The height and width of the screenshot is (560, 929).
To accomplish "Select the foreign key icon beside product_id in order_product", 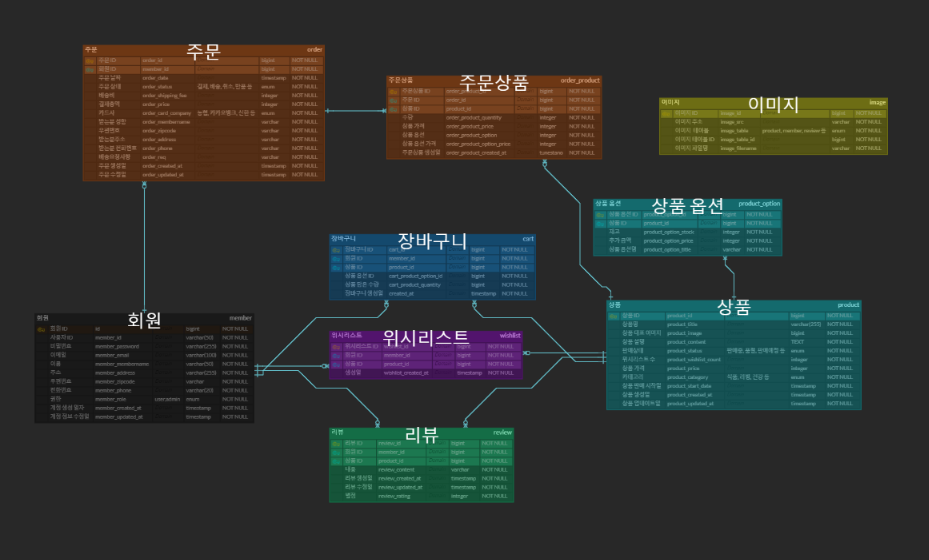I will tap(393, 110).
